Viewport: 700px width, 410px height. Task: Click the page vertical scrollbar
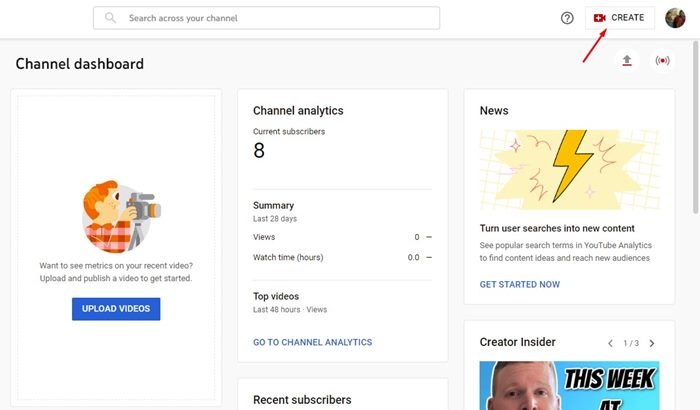pyautogui.click(x=695, y=127)
